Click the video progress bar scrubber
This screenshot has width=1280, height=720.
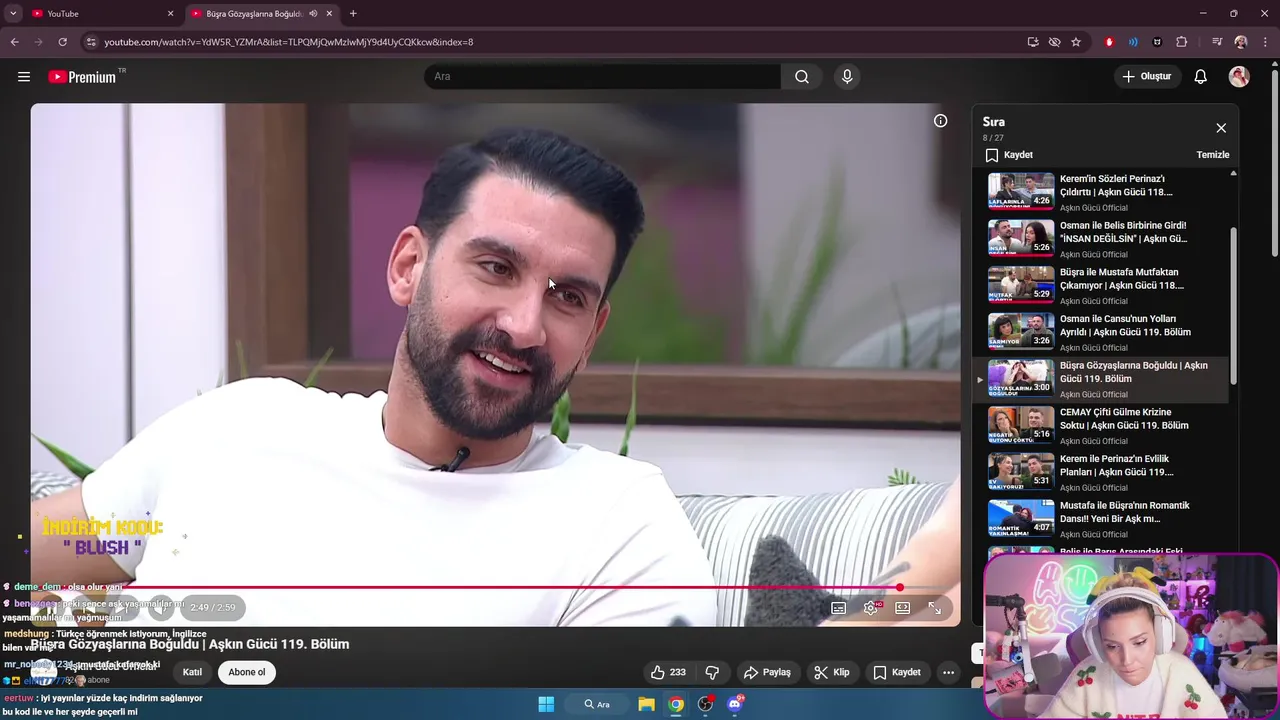899,588
